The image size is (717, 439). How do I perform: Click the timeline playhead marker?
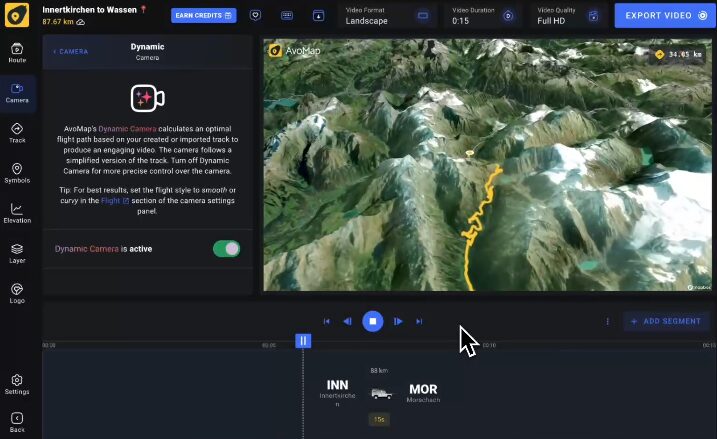(x=303, y=341)
